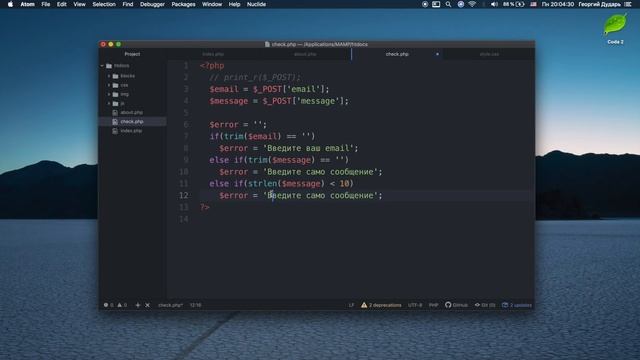Screen dimensions: 640x360
Task: Open the Help menu
Action: click(x=234, y=4)
